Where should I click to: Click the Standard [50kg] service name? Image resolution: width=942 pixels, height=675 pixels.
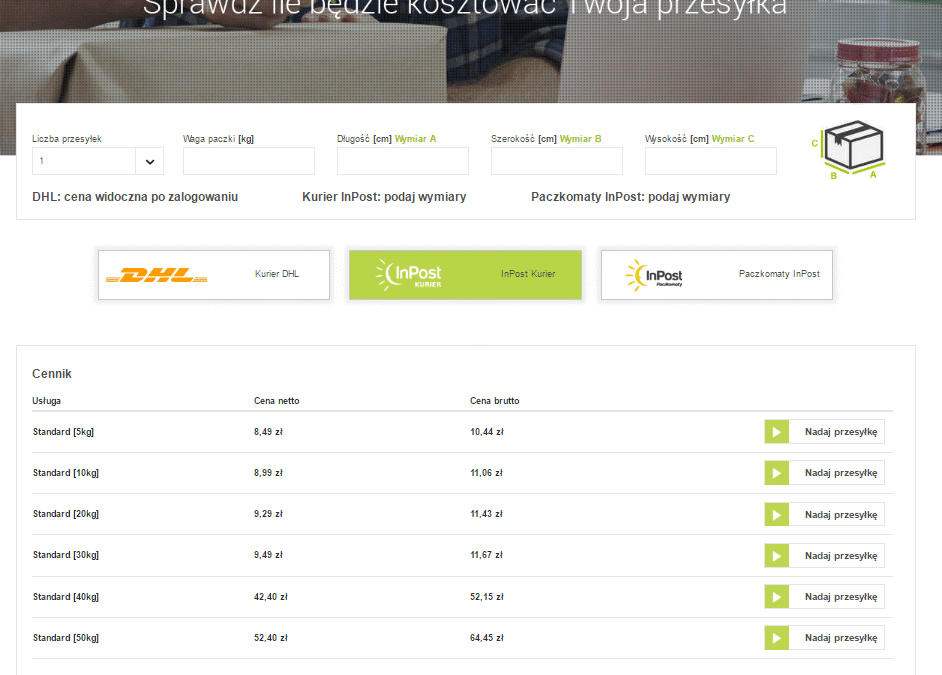coord(65,638)
